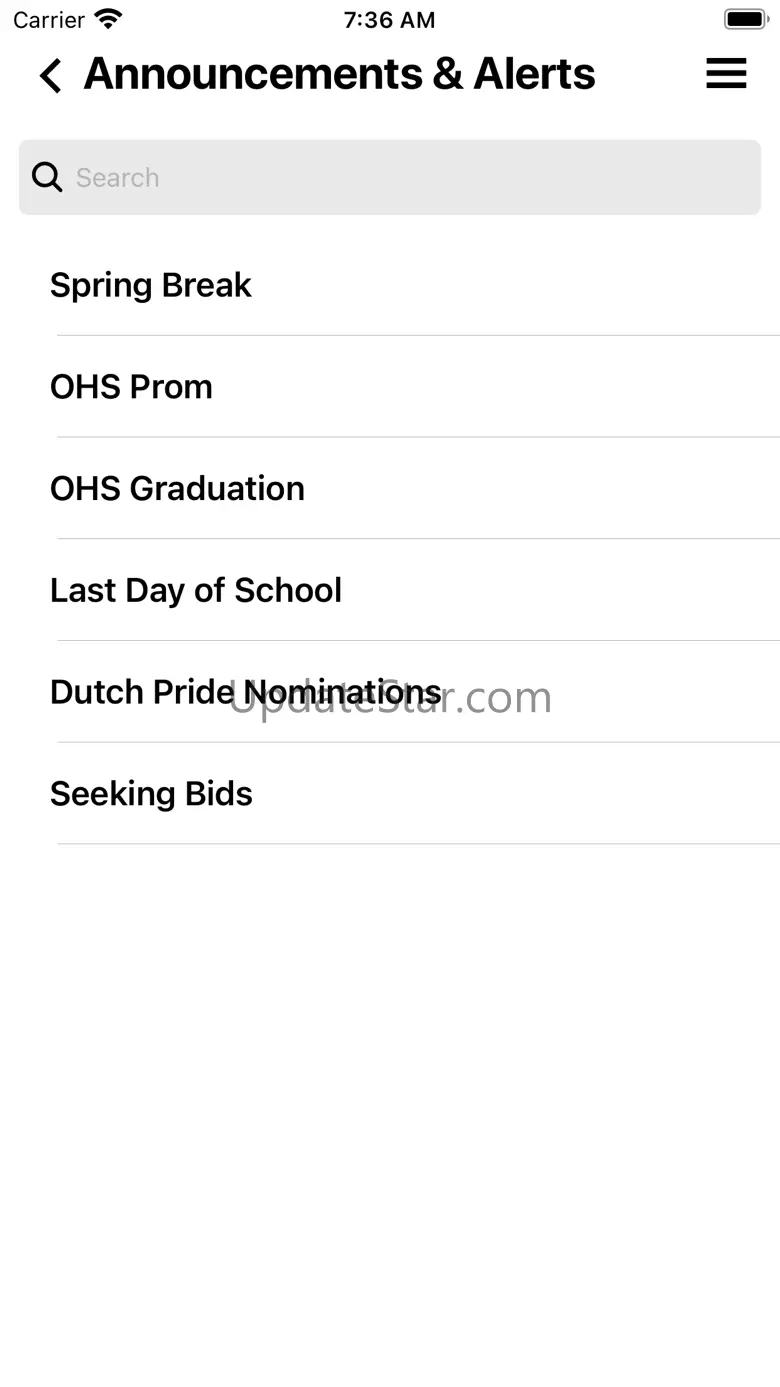The height and width of the screenshot is (1387, 780).
Task: Click the Search placeholder text
Action: [118, 177]
